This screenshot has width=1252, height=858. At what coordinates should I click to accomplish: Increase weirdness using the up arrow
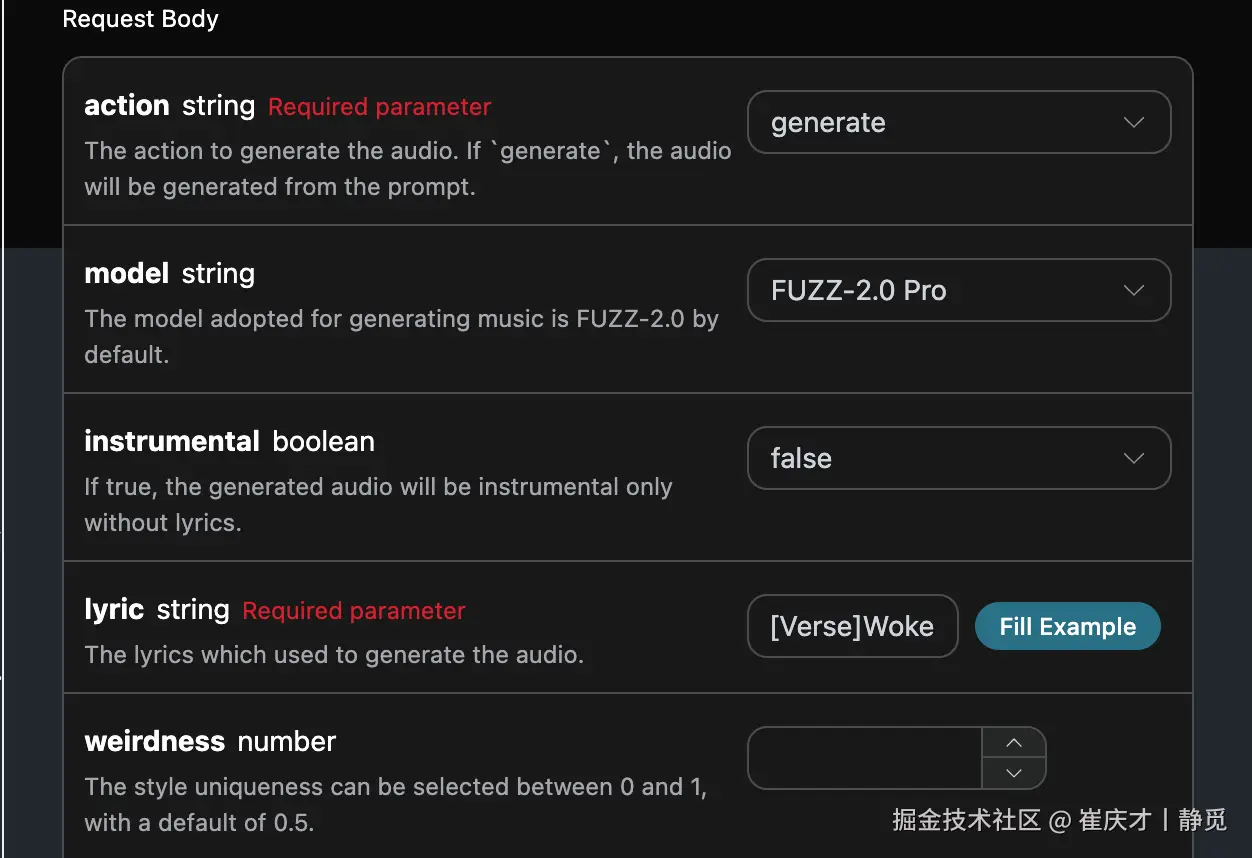click(1013, 742)
